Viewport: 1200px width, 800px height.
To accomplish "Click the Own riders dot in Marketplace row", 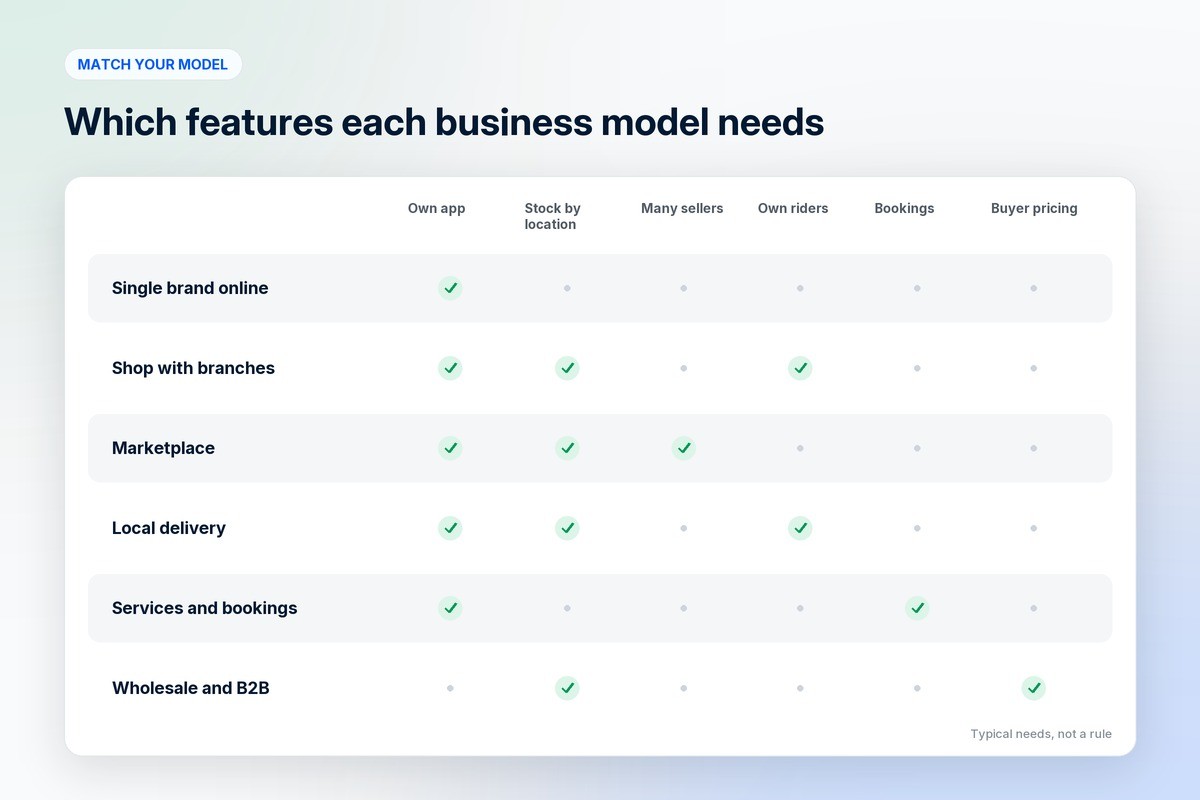I will click(800, 448).
